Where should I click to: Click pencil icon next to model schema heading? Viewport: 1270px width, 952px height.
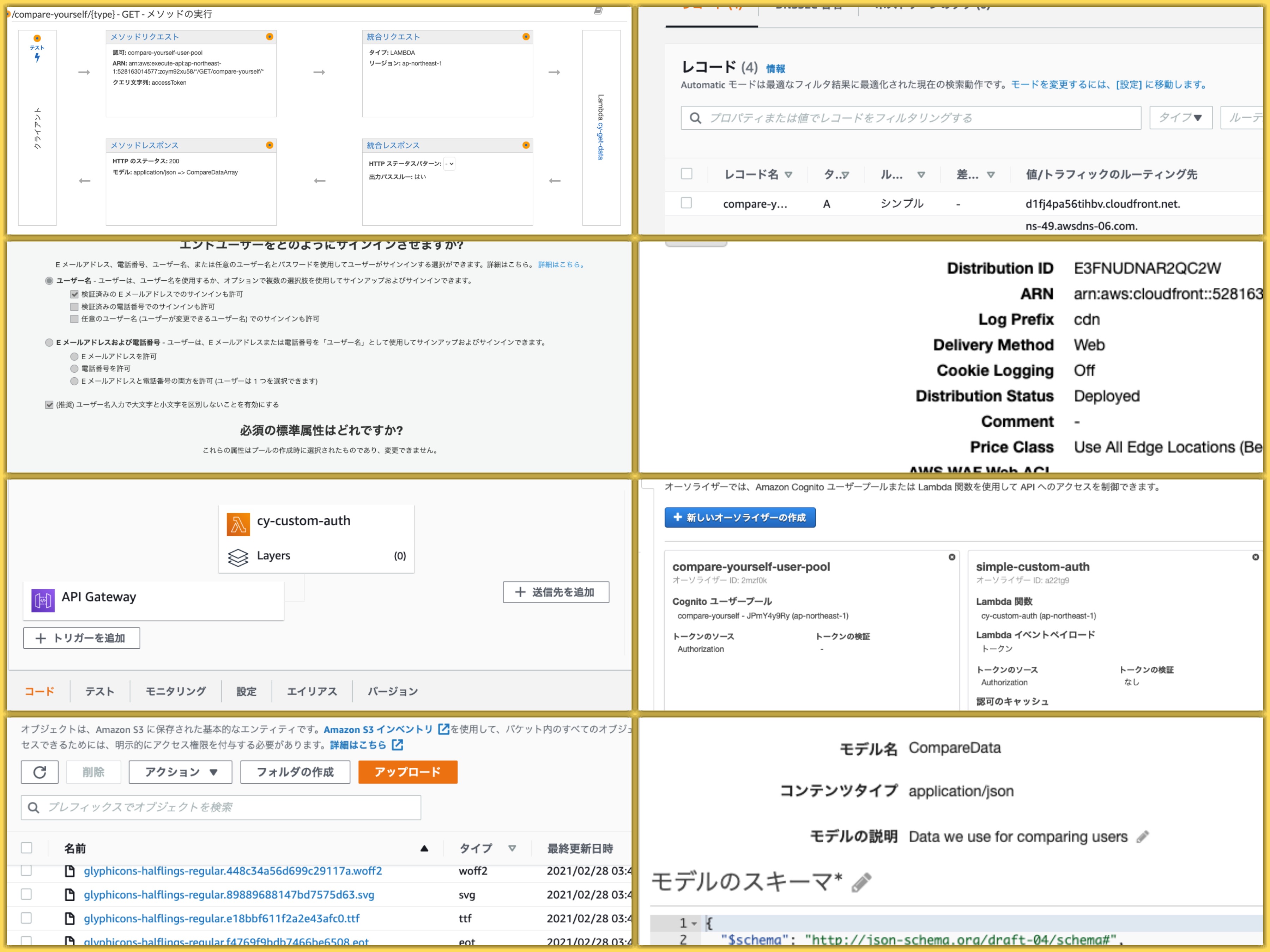[861, 882]
